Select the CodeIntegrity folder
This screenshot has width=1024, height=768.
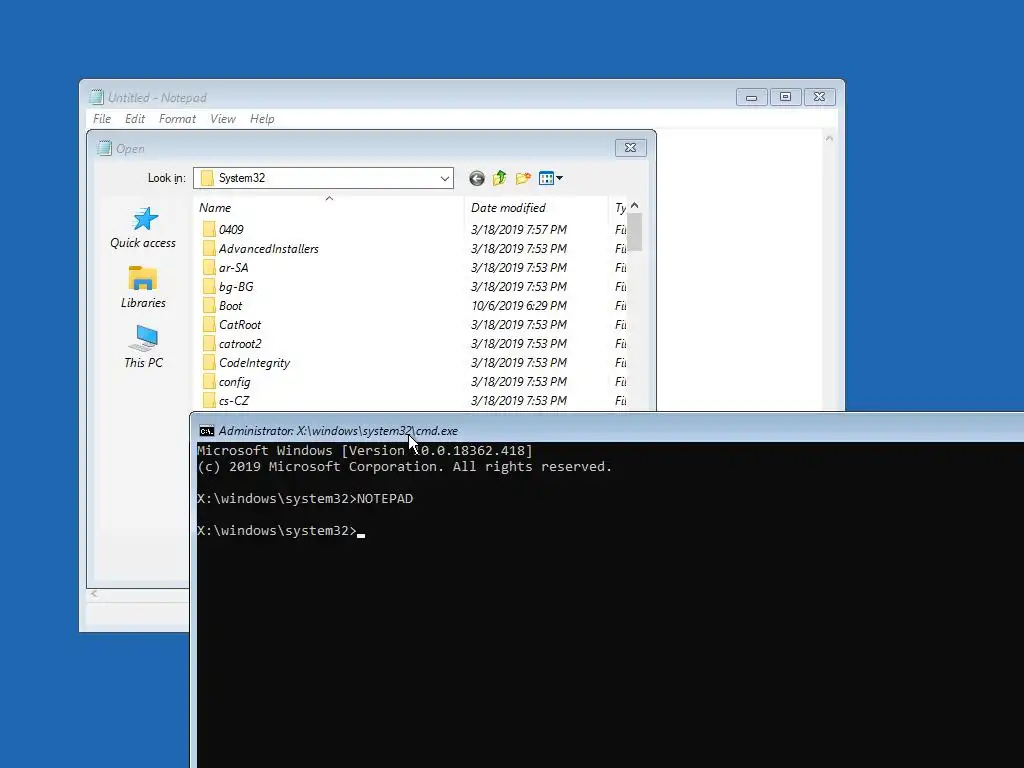coord(254,362)
